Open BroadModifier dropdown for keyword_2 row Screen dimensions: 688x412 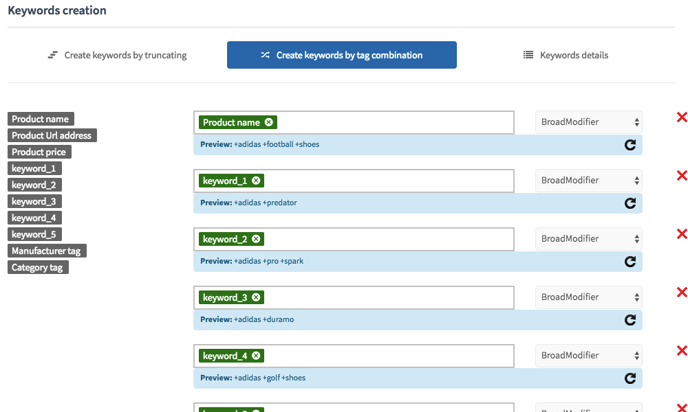pos(589,239)
